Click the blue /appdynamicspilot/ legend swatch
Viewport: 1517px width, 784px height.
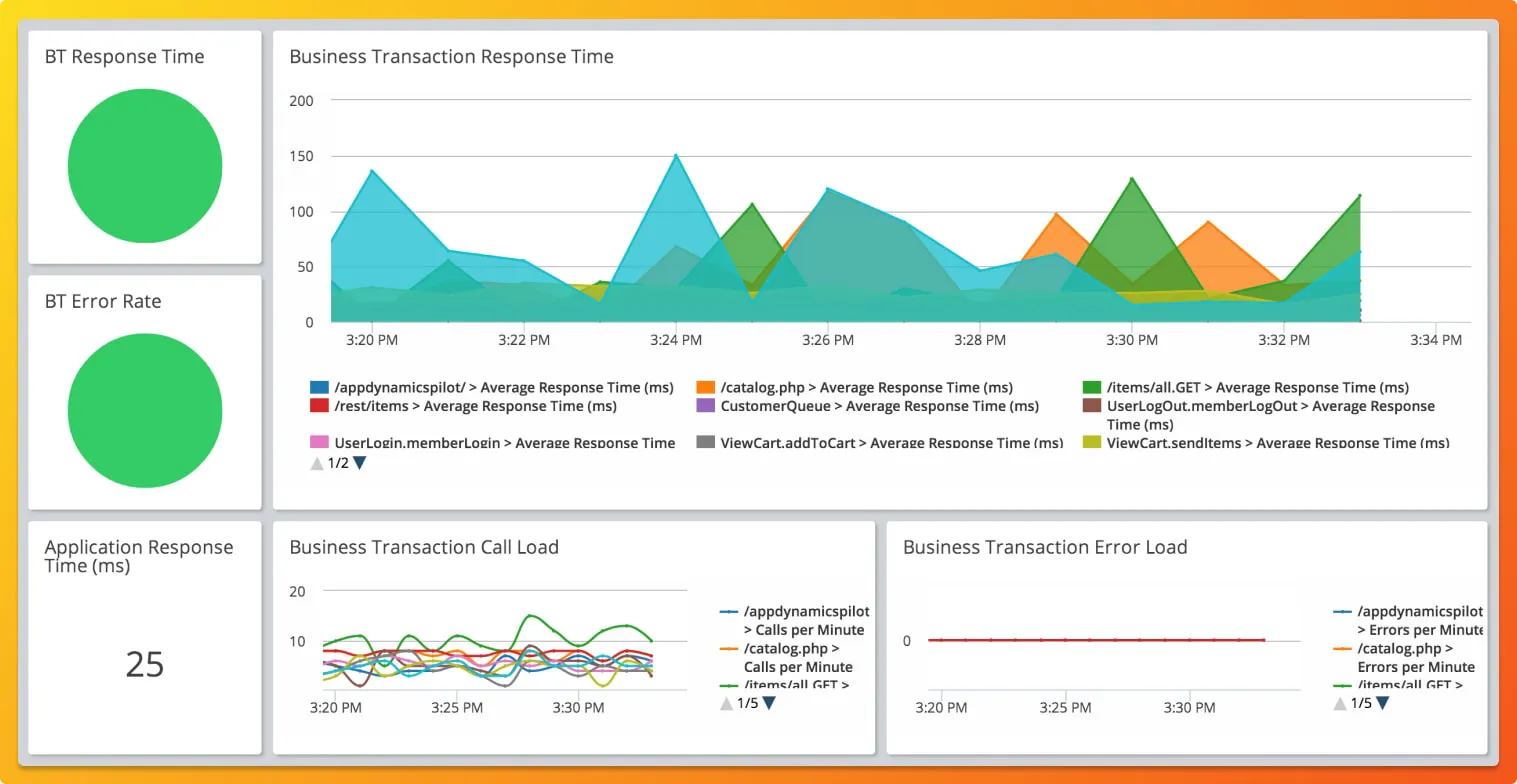click(319, 387)
